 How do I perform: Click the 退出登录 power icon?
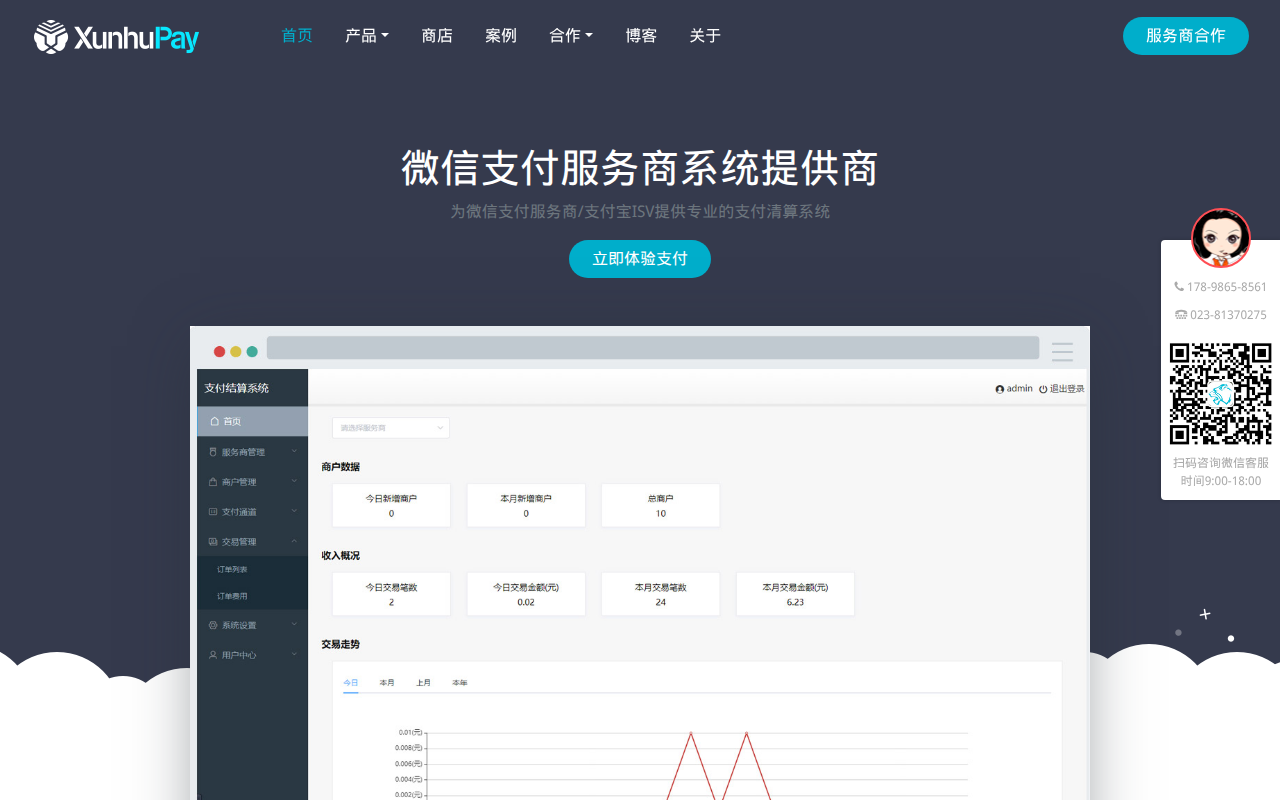[1043, 389]
